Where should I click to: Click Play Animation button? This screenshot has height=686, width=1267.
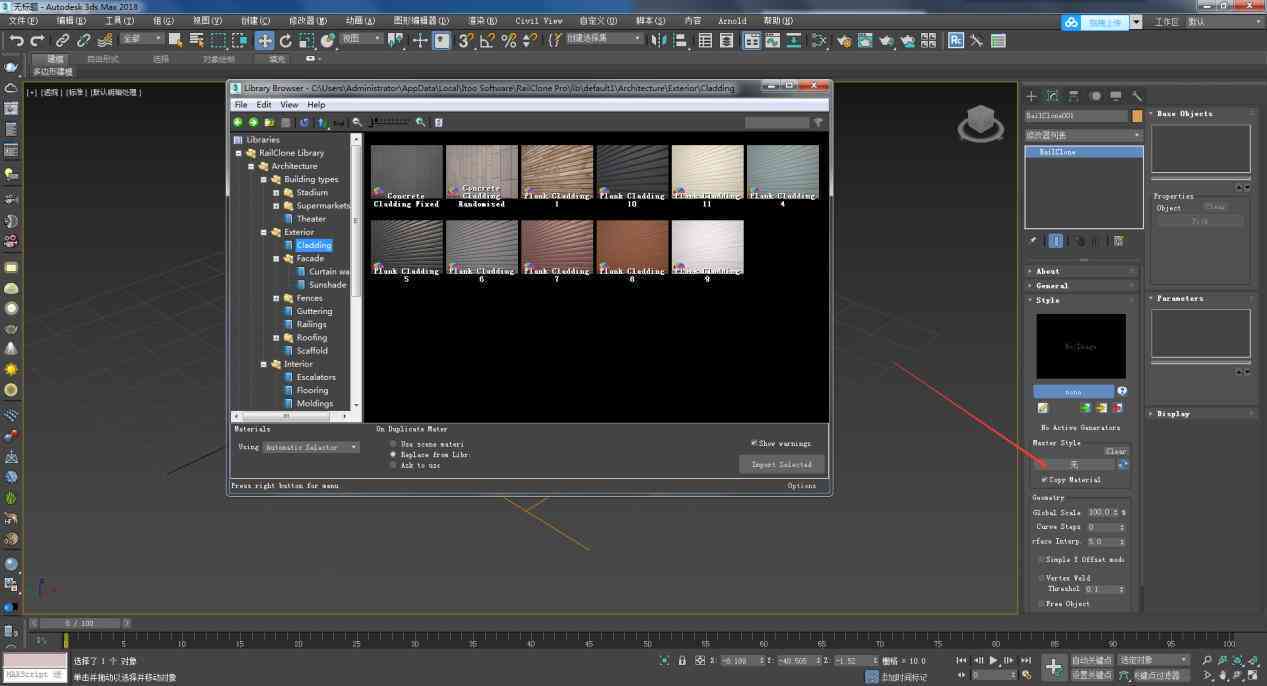click(x=993, y=660)
